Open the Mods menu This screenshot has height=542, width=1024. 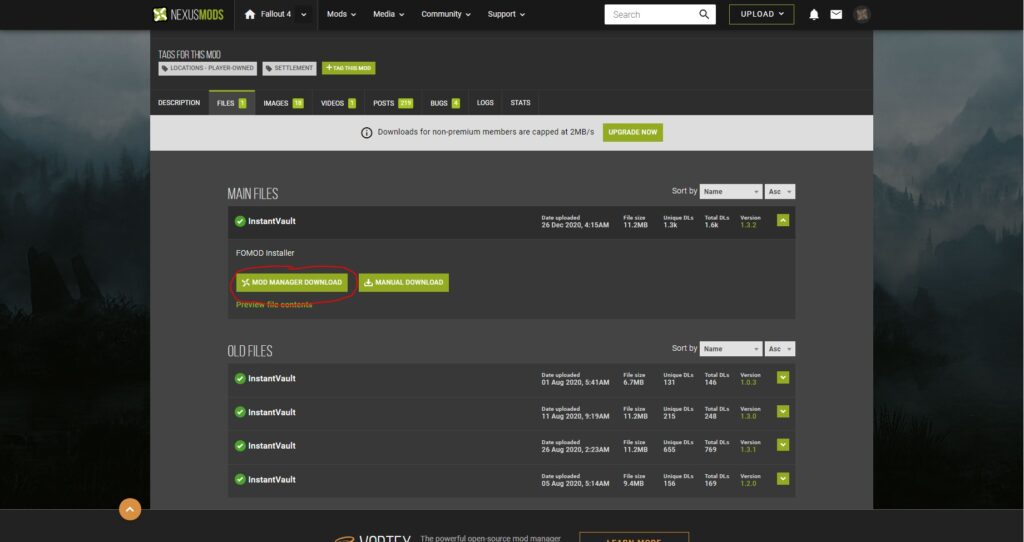coord(341,14)
